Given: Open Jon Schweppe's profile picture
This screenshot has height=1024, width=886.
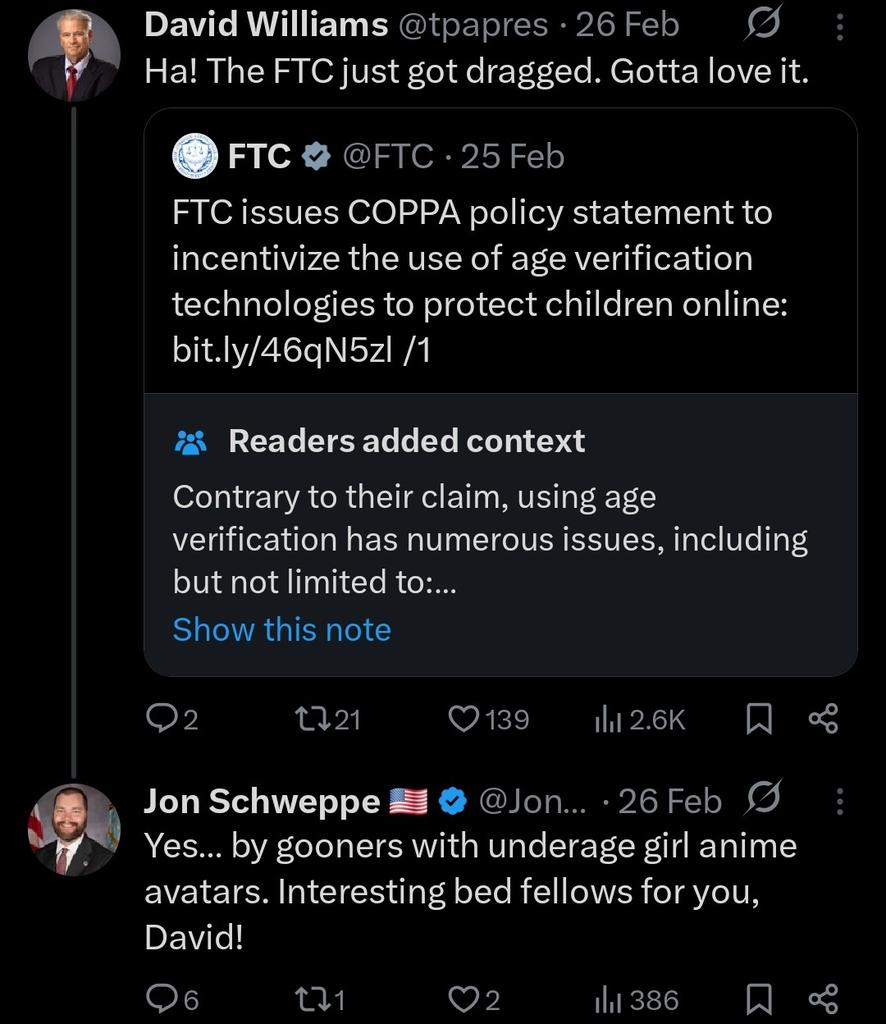Looking at the screenshot, I should [x=74, y=829].
